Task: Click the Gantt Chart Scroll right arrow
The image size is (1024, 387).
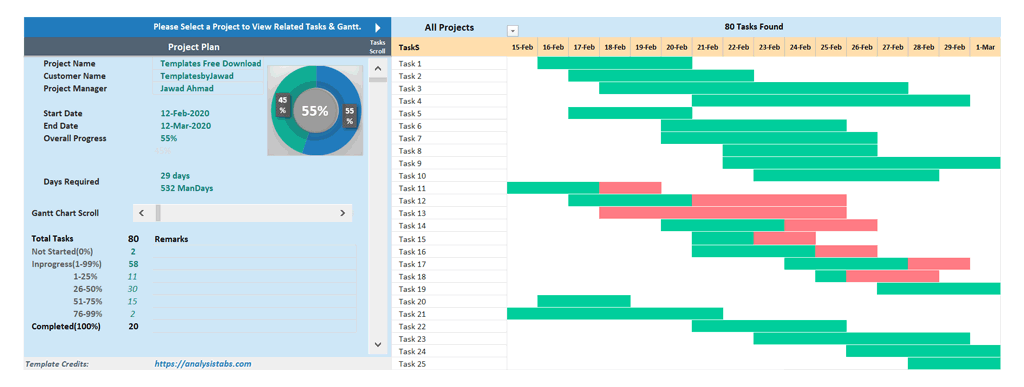Action: pyautogui.click(x=342, y=213)
